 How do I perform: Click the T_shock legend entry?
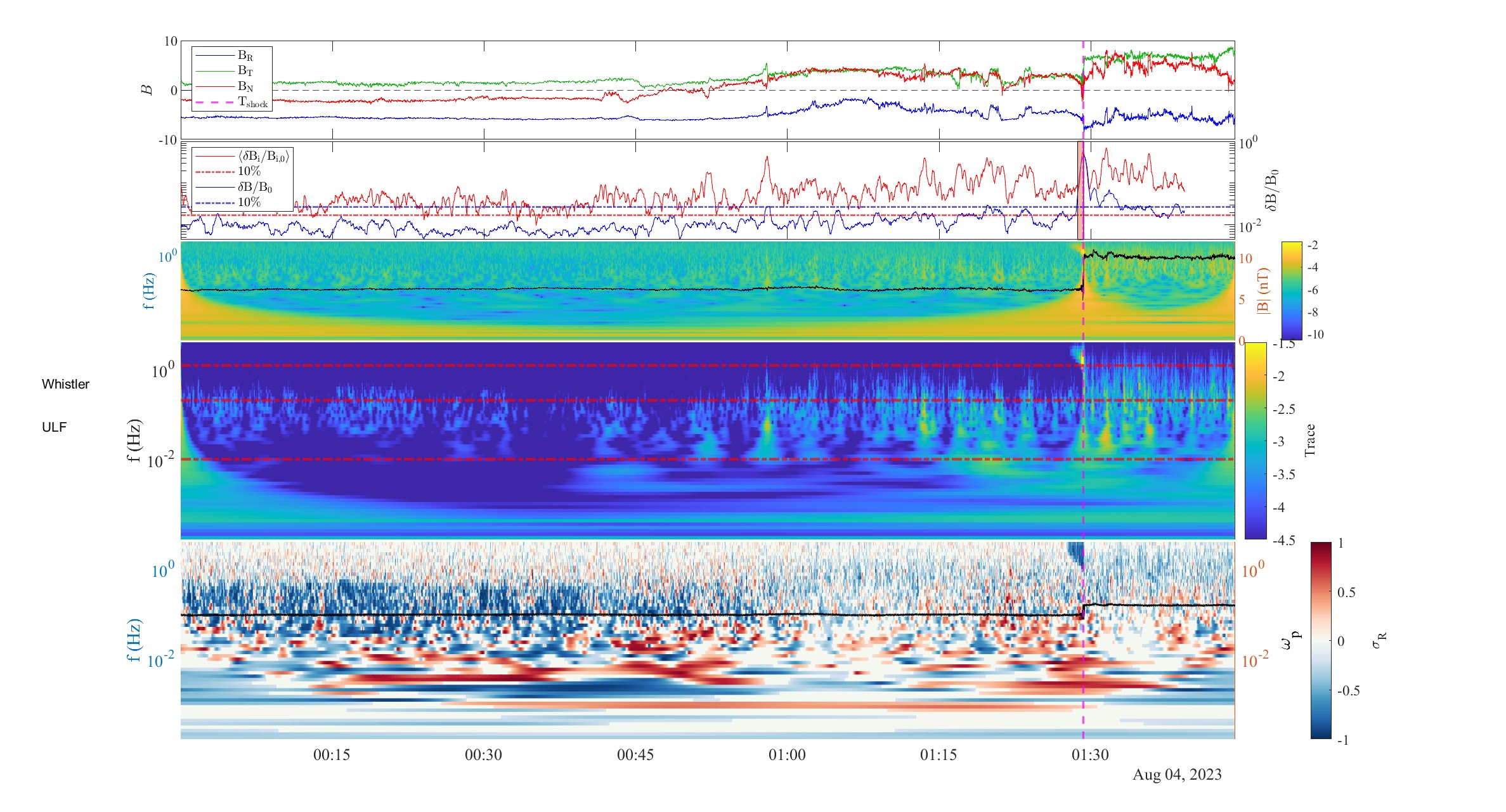click(x=232, y=102)
